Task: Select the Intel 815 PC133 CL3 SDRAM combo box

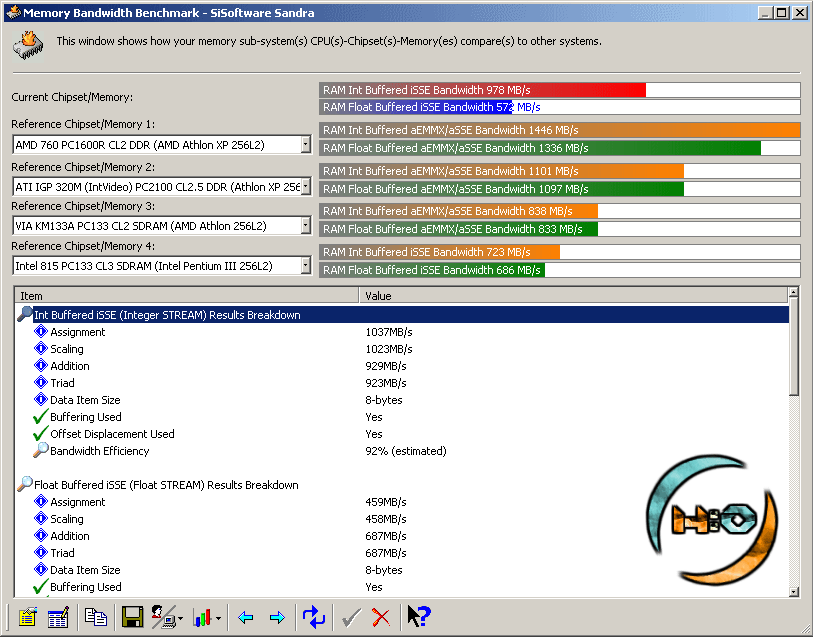Action: click(162, 265)
